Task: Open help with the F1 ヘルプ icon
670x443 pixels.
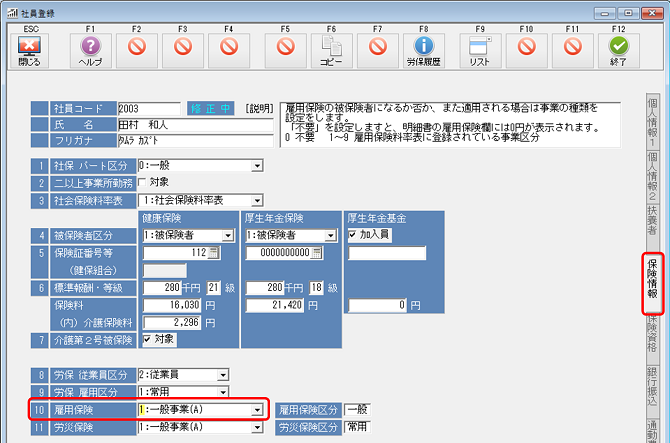Action: [90, 46]
